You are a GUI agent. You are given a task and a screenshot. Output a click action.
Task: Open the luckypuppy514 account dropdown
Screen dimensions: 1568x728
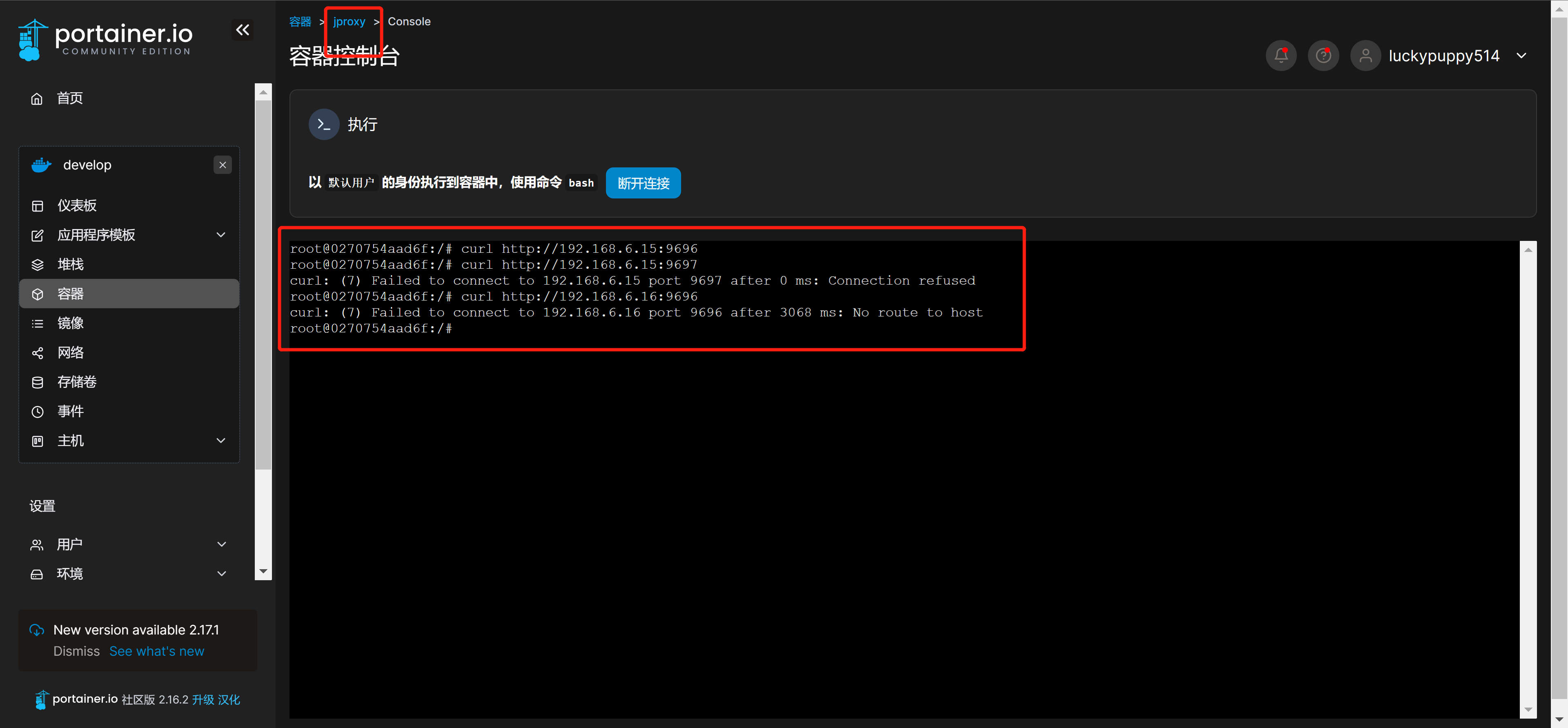(x=1521, y=56)
